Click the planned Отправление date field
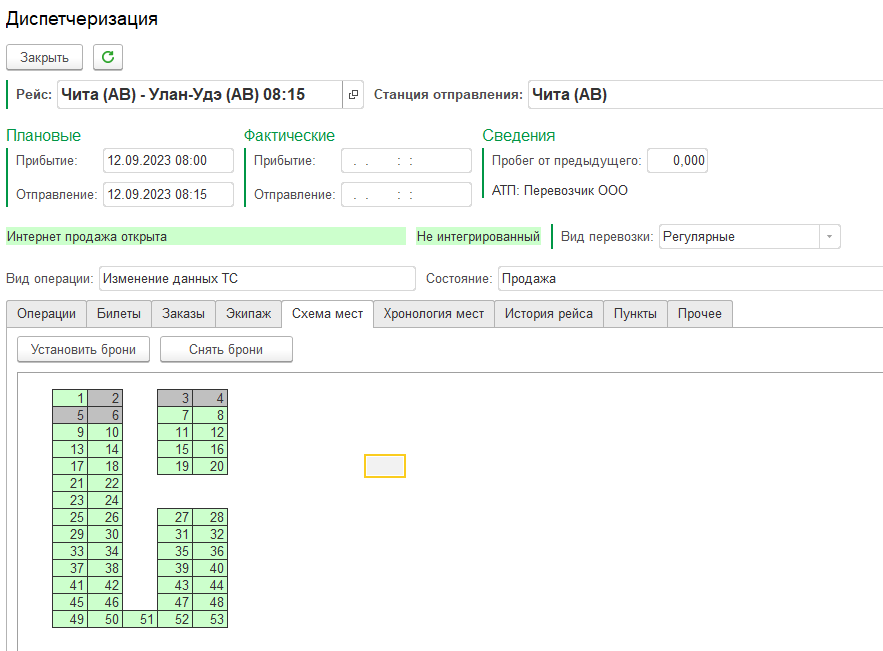The image size is (883, 651). (x=167, y=195)
